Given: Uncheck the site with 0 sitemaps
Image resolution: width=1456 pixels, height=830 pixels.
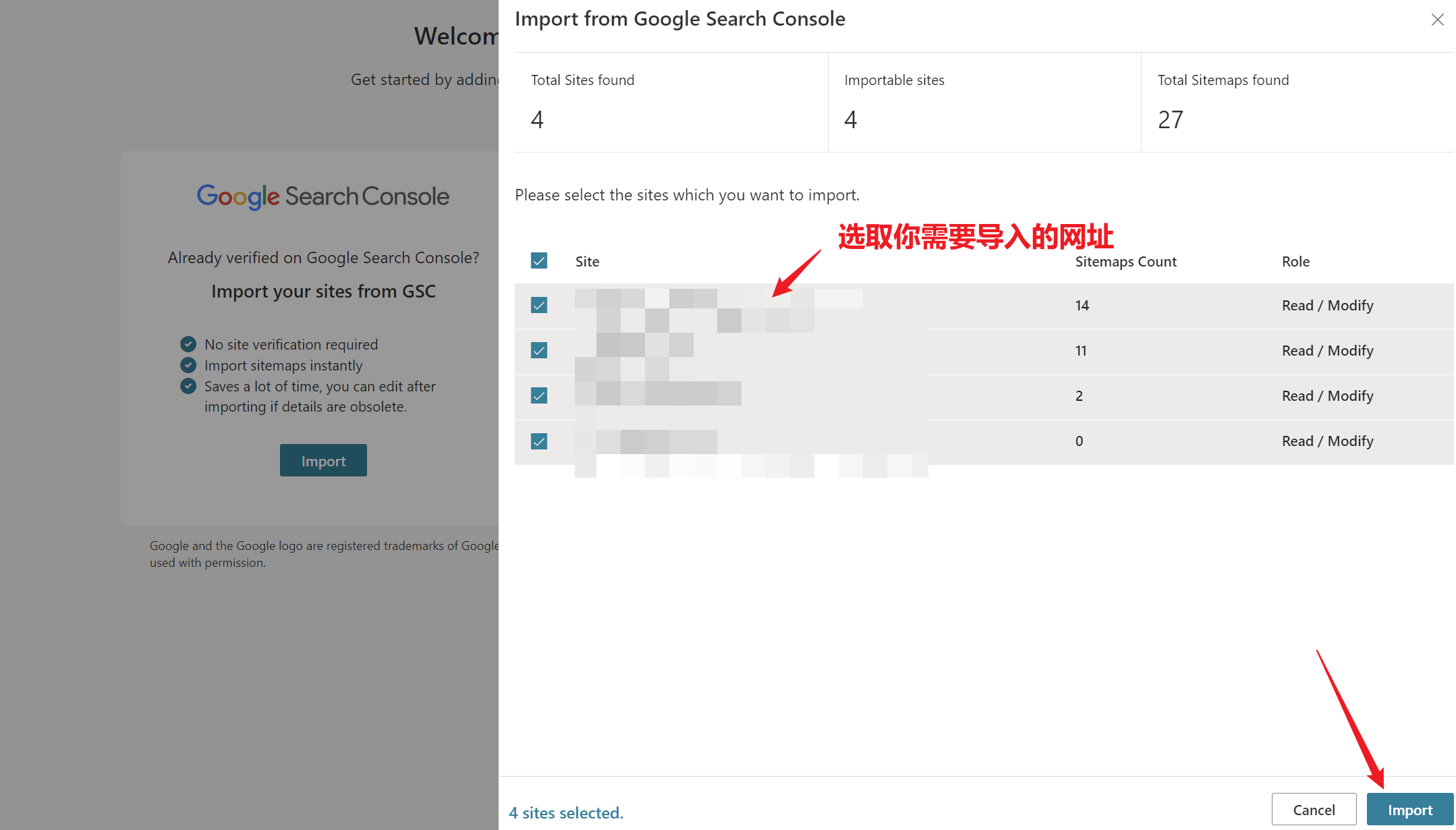Looking at the screenshot, I should coord(538,441).
